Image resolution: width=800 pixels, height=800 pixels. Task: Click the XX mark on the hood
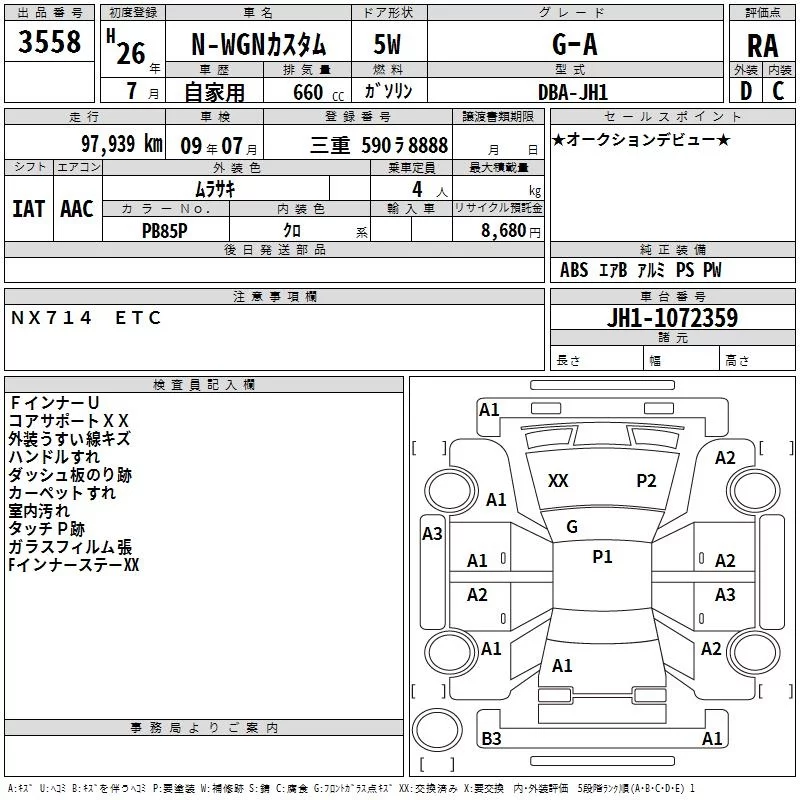pos(558,481)
